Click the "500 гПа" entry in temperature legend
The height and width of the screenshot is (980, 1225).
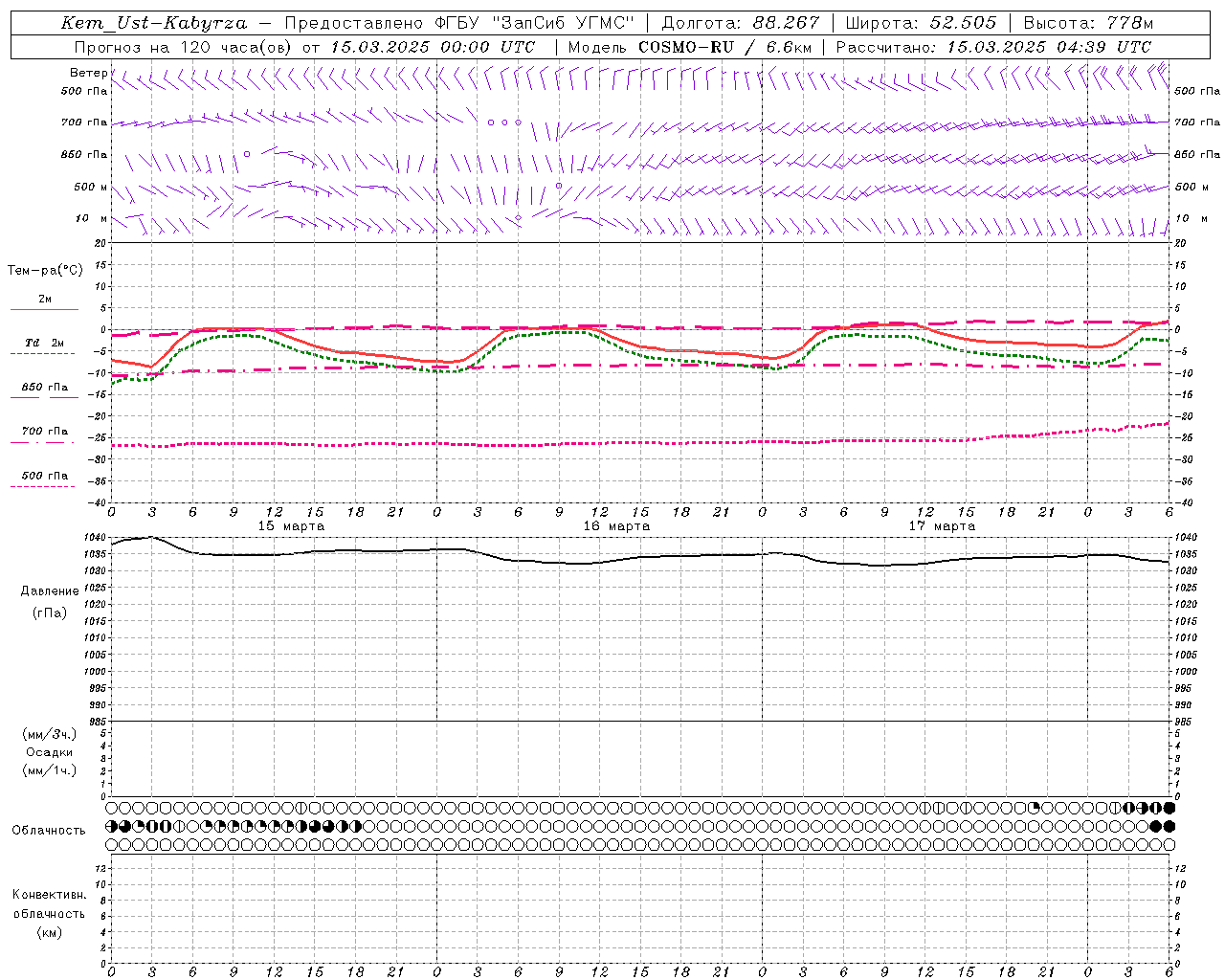(45, 476)
